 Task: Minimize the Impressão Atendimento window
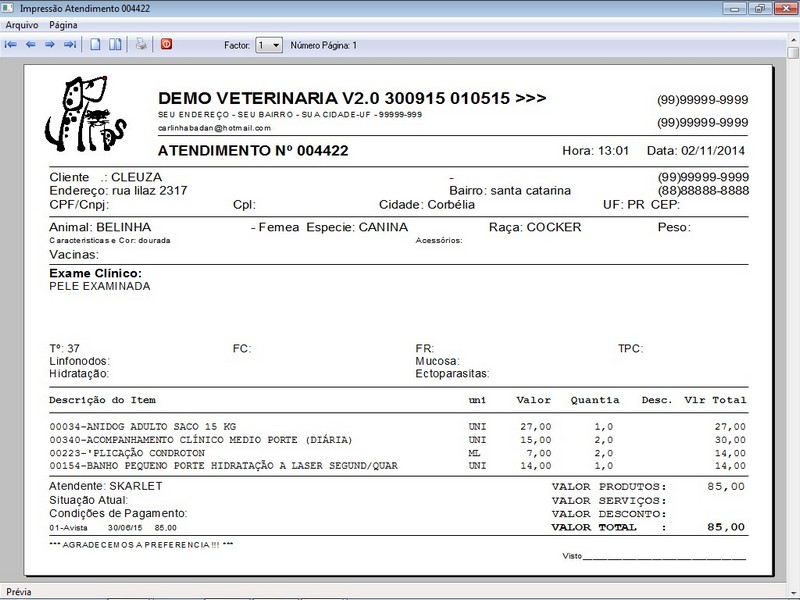[735, 8]
